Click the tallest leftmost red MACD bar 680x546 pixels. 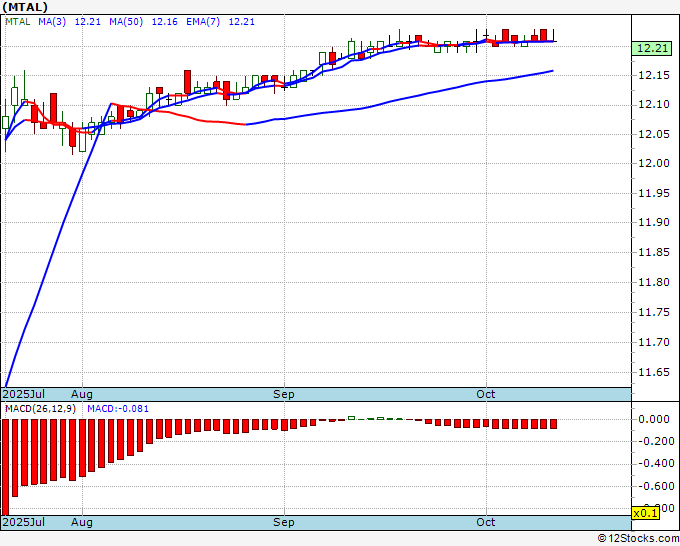6,467
